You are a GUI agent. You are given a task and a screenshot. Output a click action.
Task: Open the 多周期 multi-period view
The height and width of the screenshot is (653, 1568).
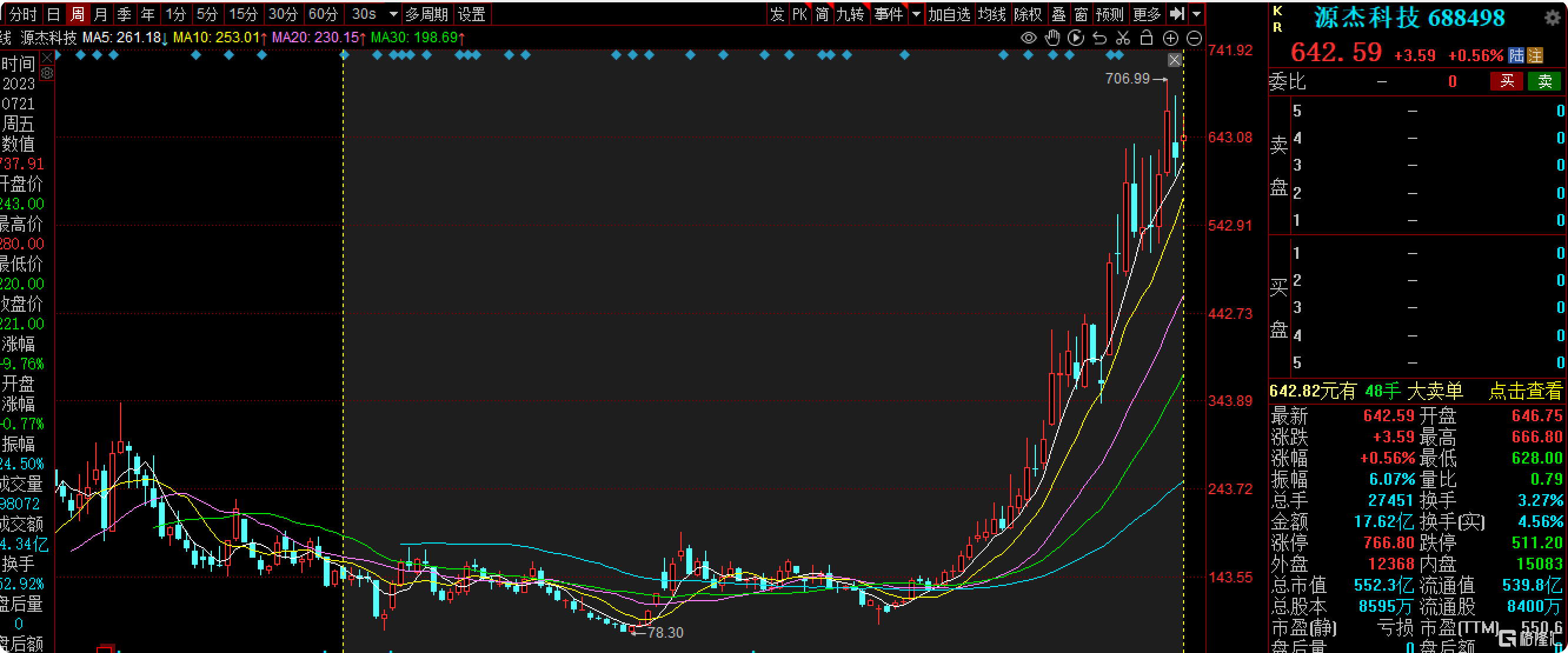tap(427, 14)
